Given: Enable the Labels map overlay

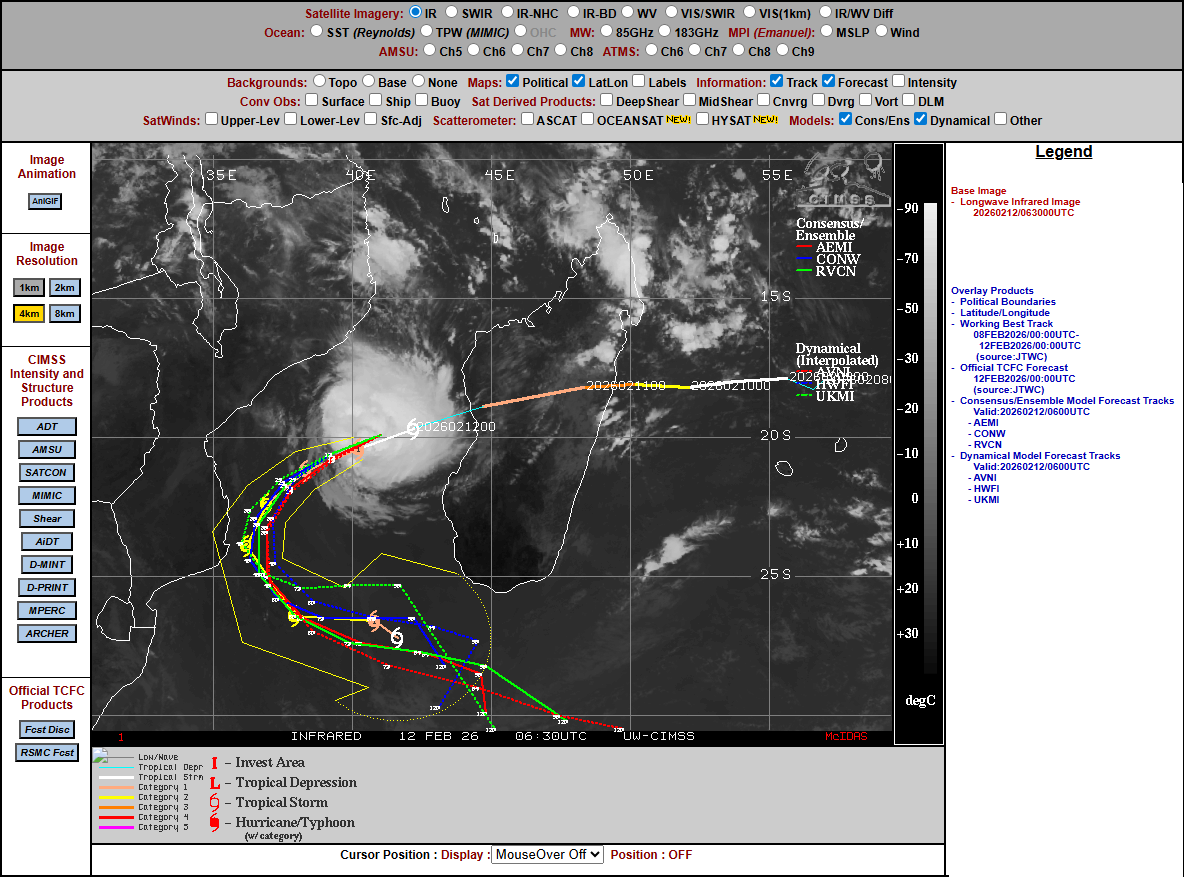Looking at the screenshot, I should pyautogui.click(x=637, y=82).
